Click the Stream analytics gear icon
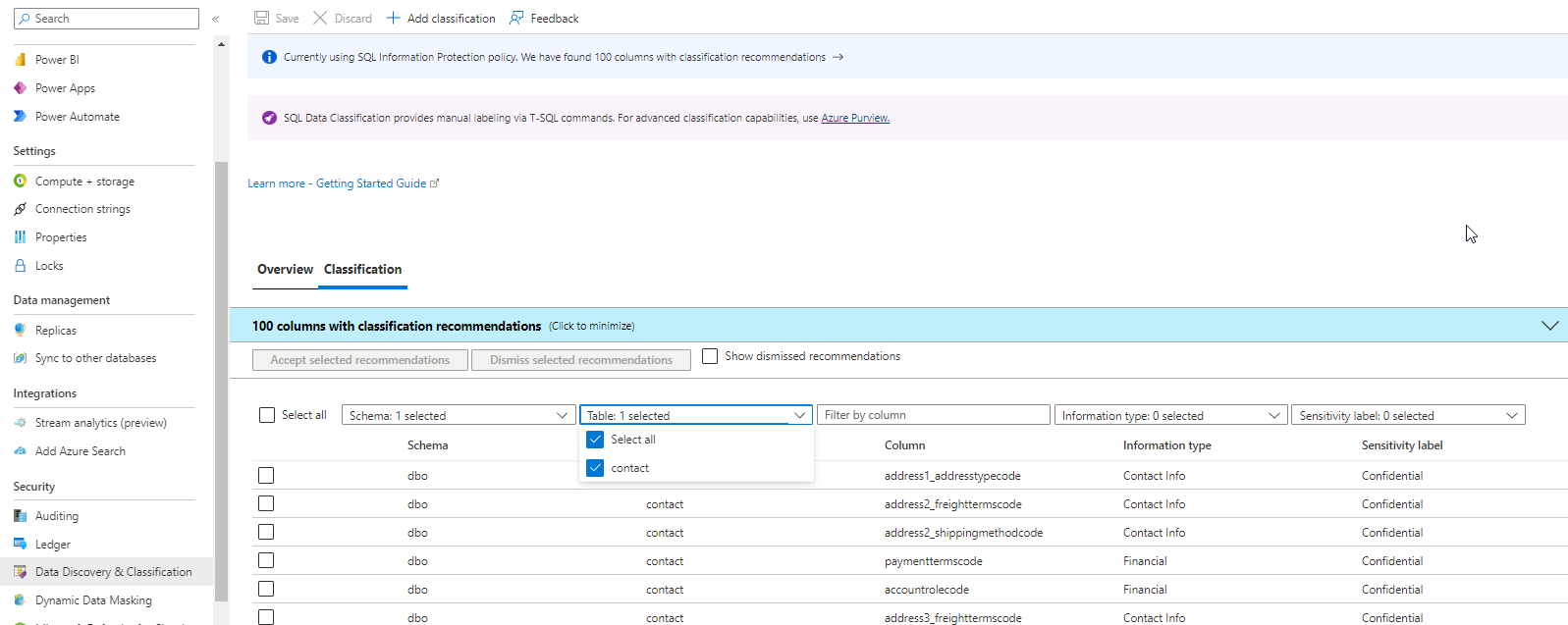The width and height of the screenshot is (1568, 625). pos(20,423)
